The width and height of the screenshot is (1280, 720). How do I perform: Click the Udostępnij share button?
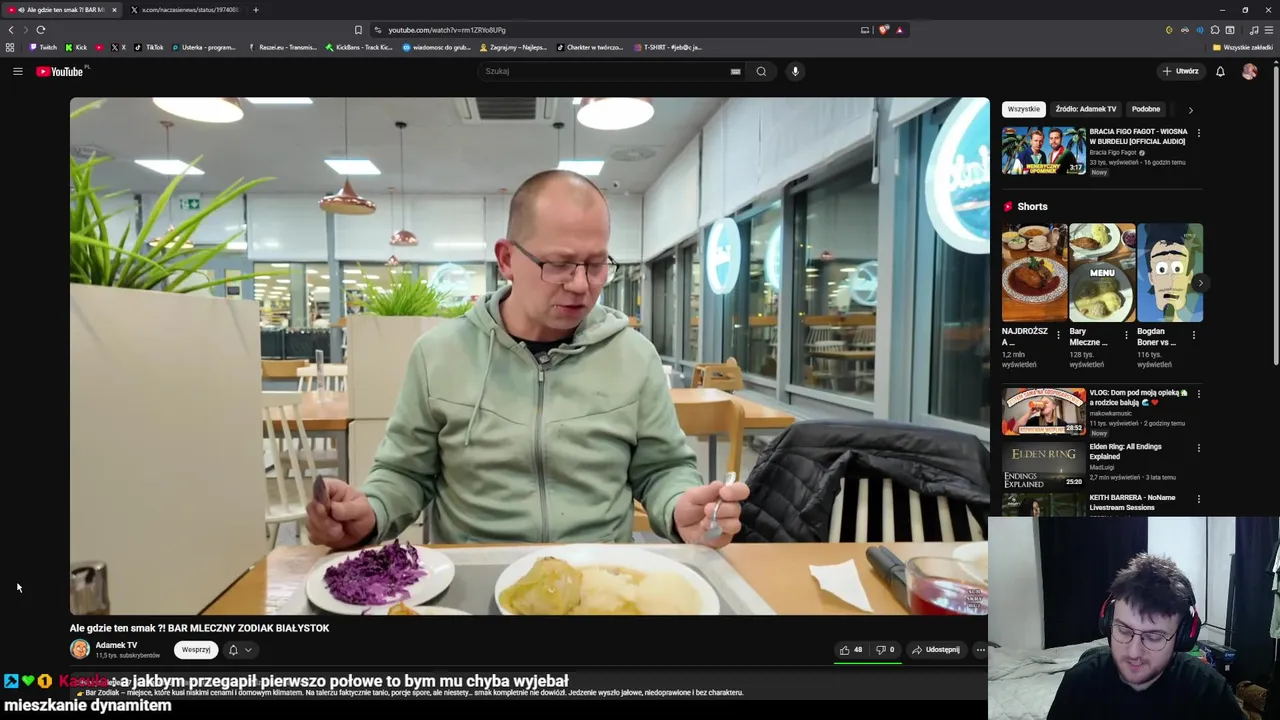[936, 650]
